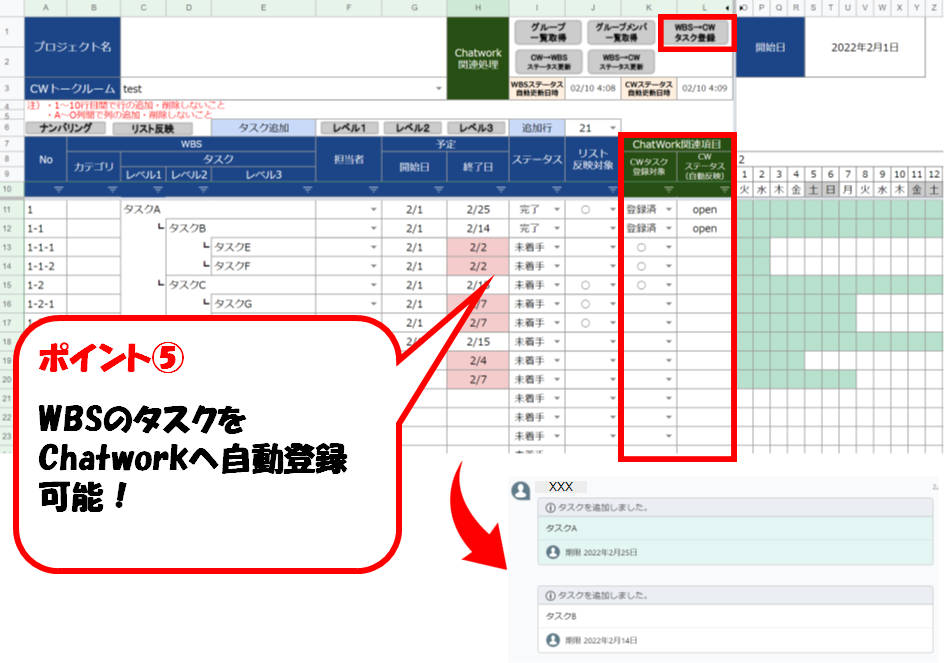Click レベル2 button

pyautogui.click(x=413, y=128)
